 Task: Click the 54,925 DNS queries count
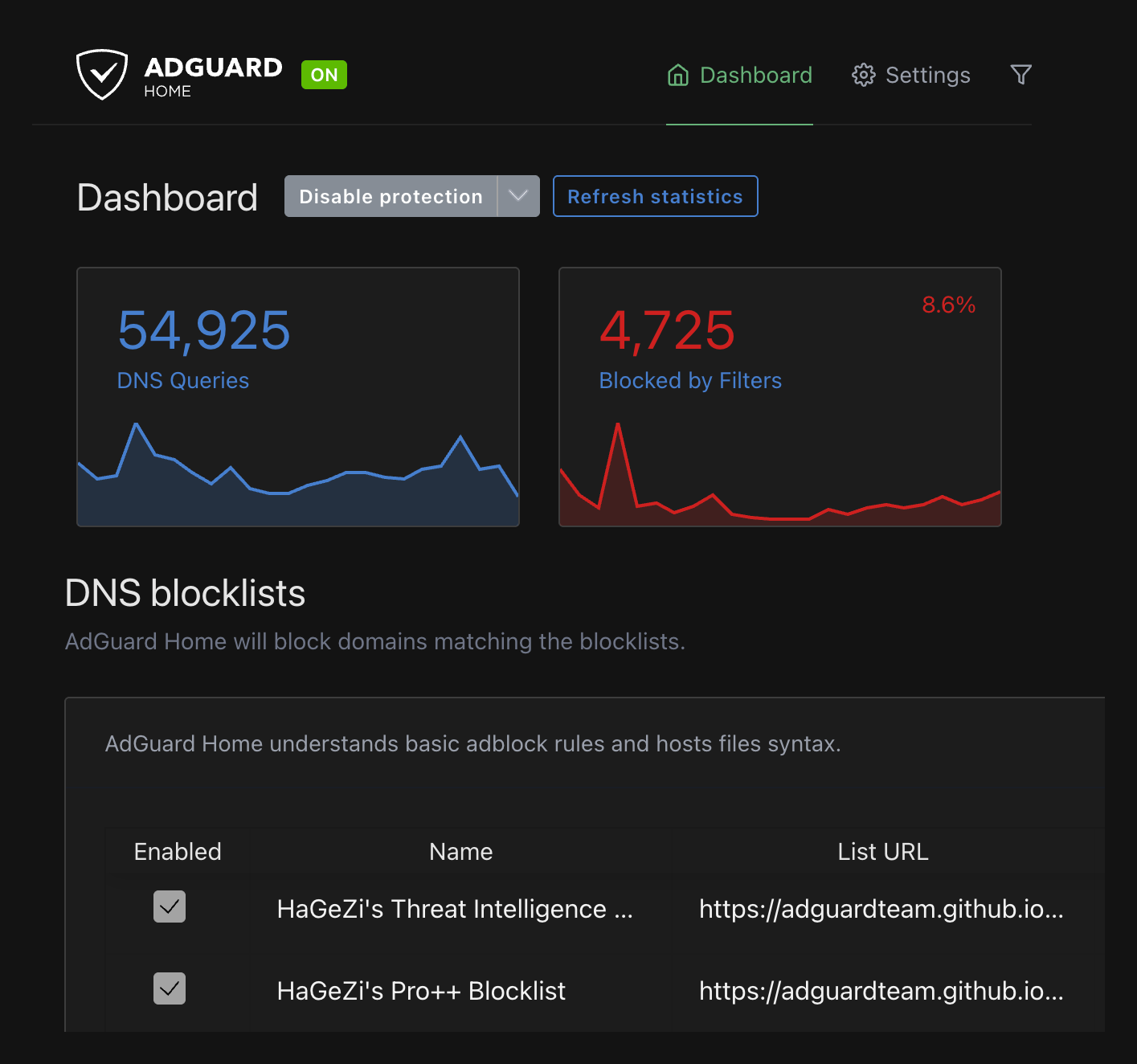click(x=204, y=330)
